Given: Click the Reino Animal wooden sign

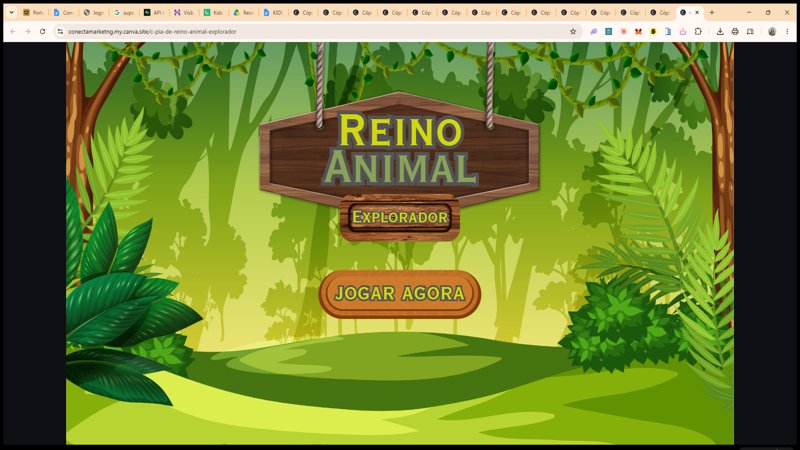Looking at the screenshot, I should [x=399, y=149].
